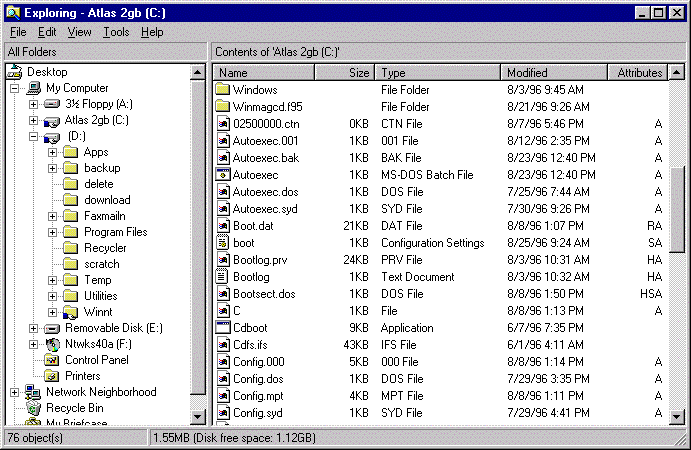This screenshot has width=691, height=450.
Task: Click the Ntwks40a (F:) CD-ROM icon
Action: tap(52, 344)
